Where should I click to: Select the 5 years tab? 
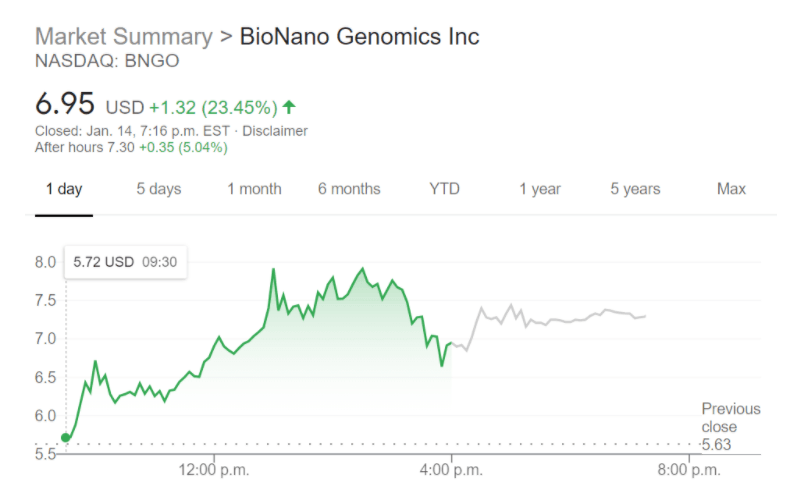[636, 189]
